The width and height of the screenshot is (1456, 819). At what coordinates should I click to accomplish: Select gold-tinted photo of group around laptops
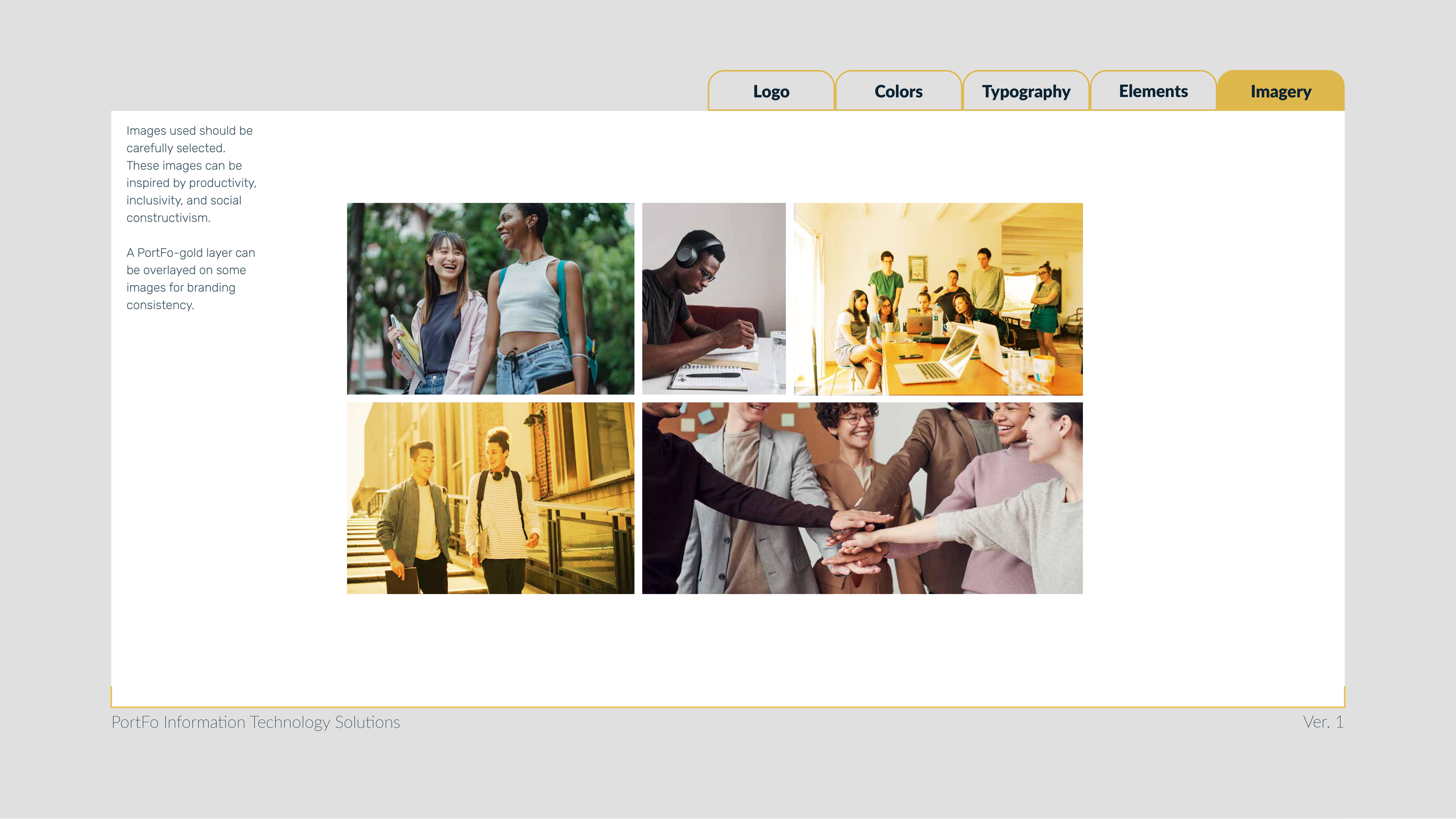click(x=938, y=299)
